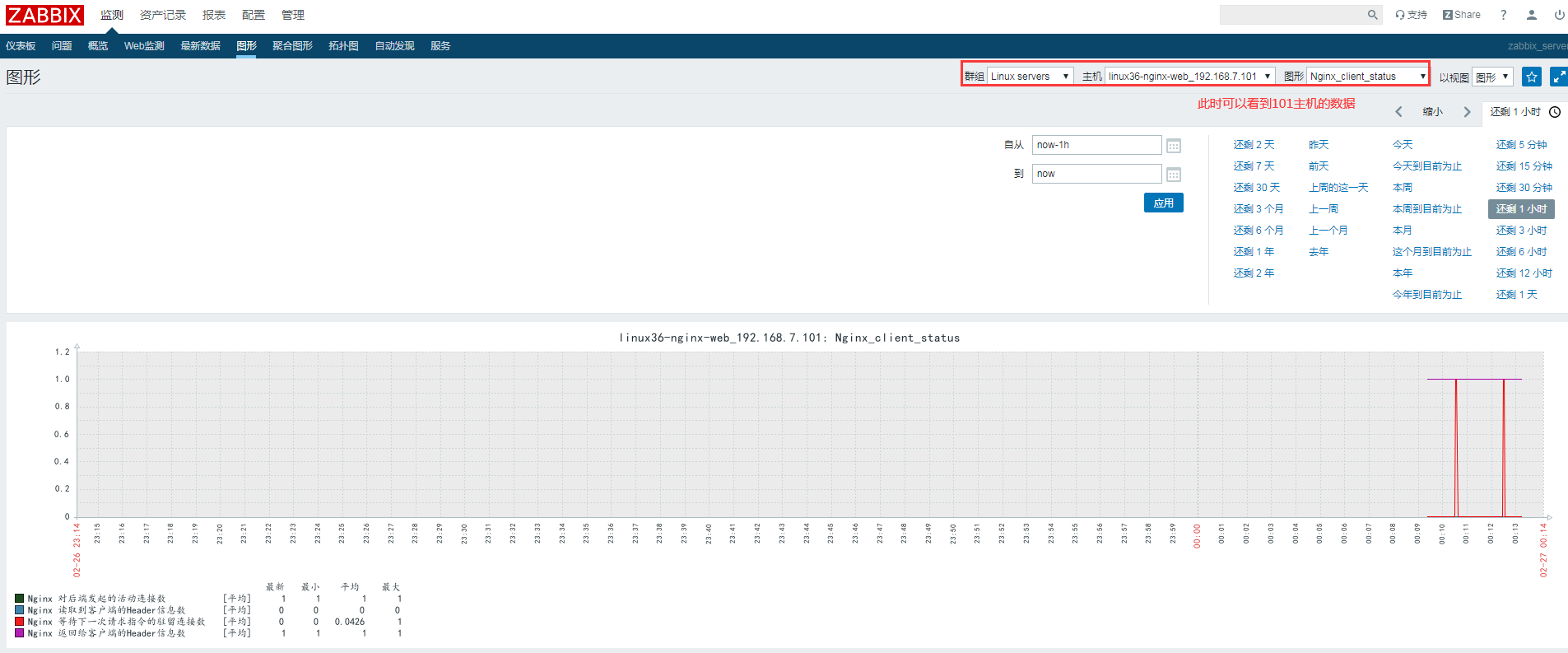Open the 群组 Linux servers dropdown
Viewport: 1568px width, 653px height.
click(x=1030, y=77)
